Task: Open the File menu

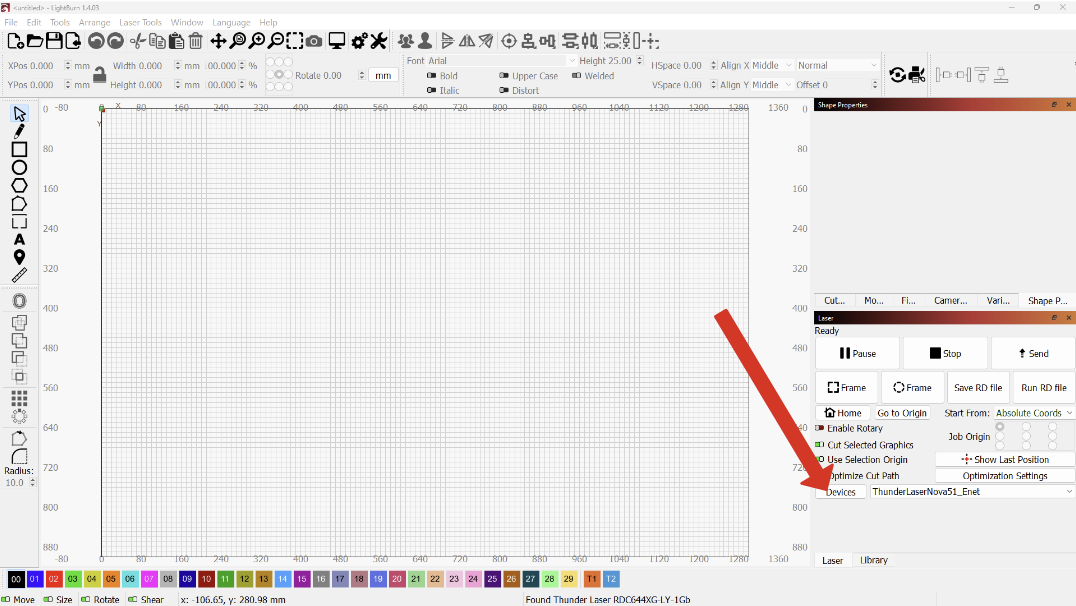Action: point(11,23)
